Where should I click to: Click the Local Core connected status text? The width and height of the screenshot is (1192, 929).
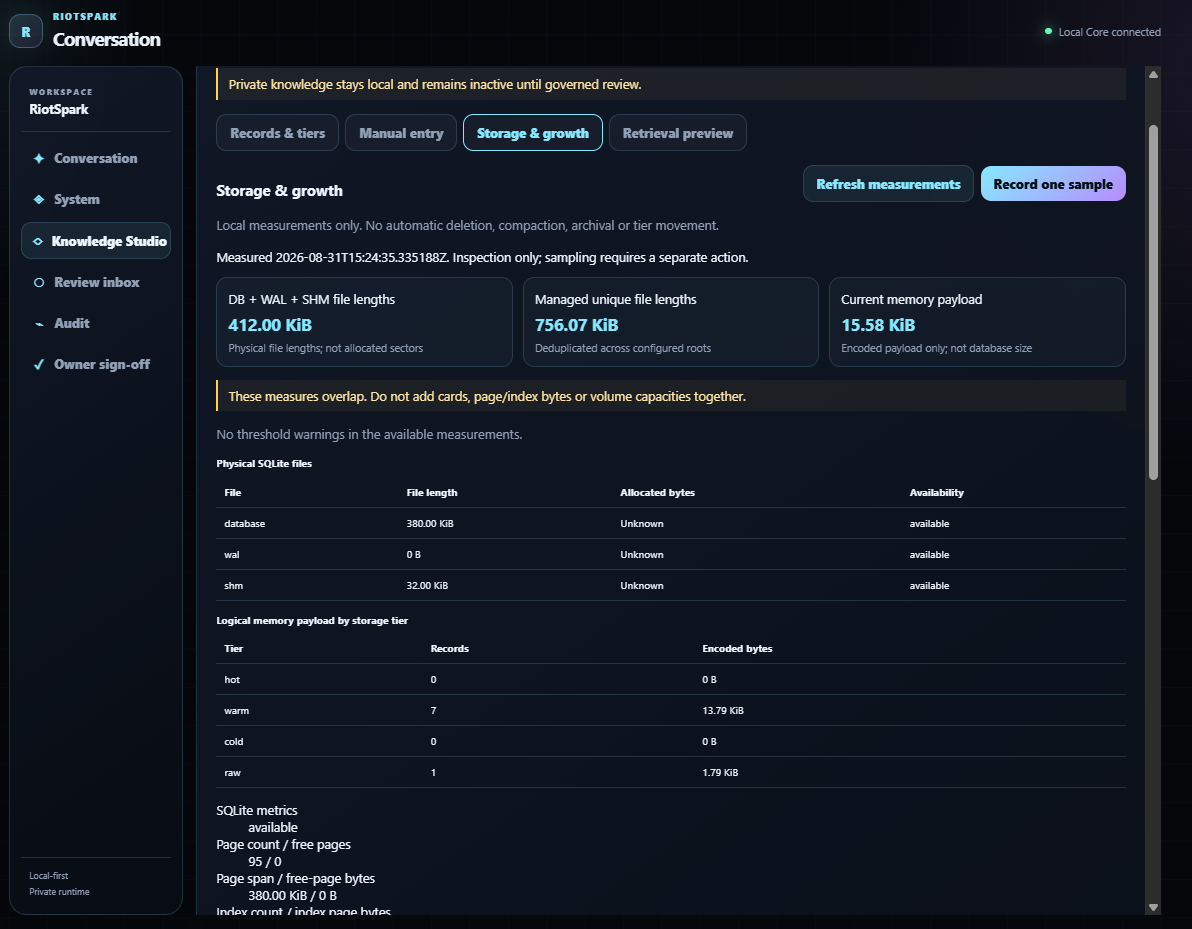[1109, 32]
